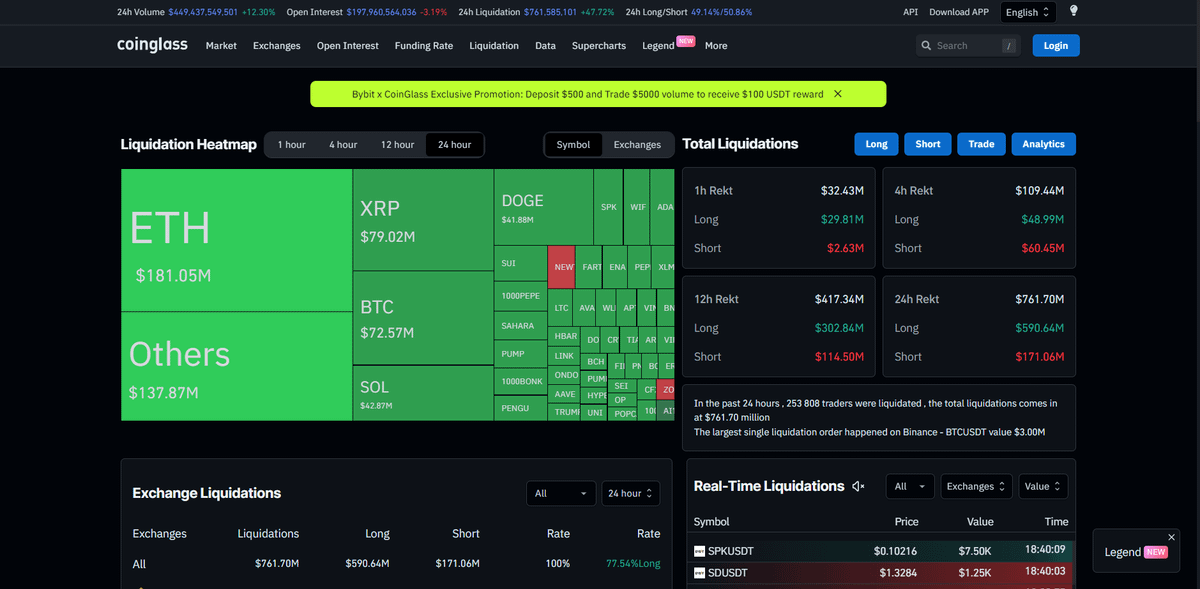Open the Exchanges dropdown in Real-Time Liquidations
Screen dimensions: 1200x589
pos(975,486)
